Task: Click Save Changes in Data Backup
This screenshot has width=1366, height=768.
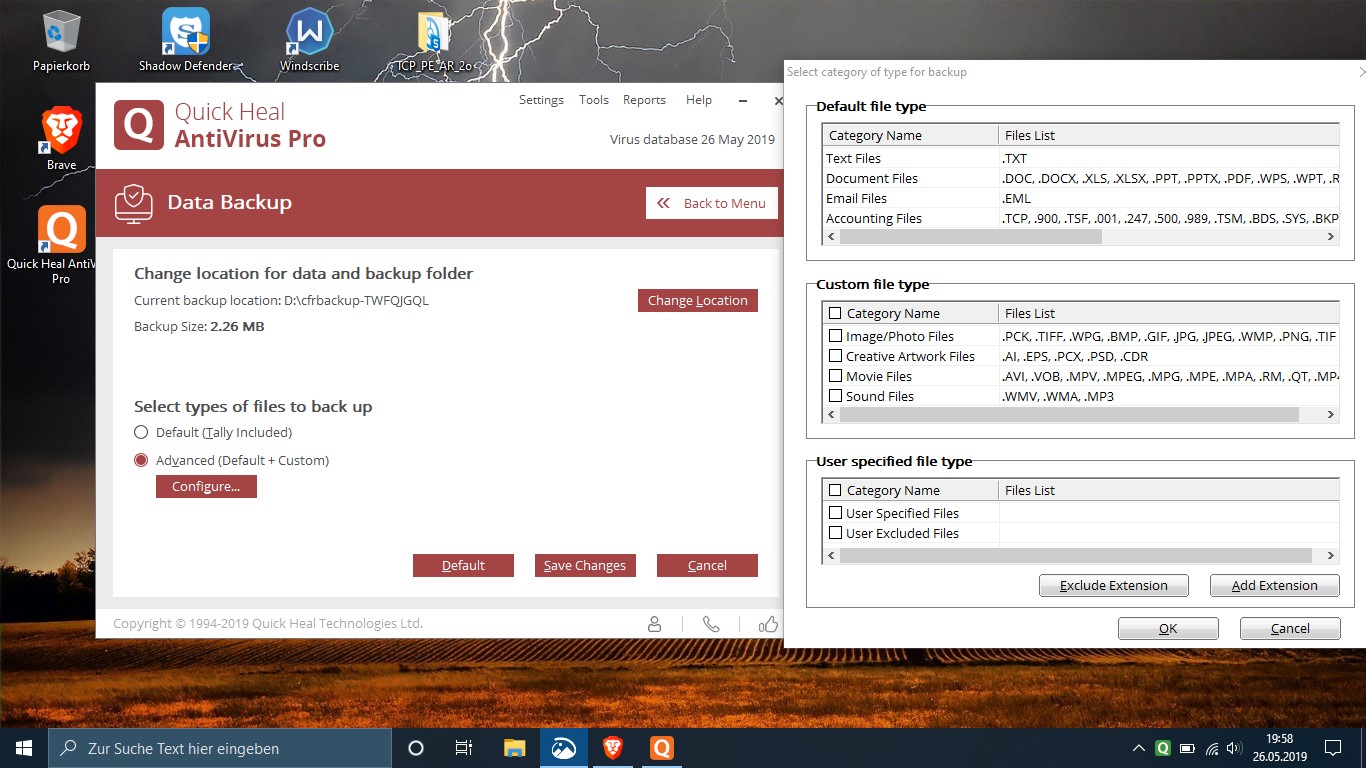Action: tap(585, 565)
